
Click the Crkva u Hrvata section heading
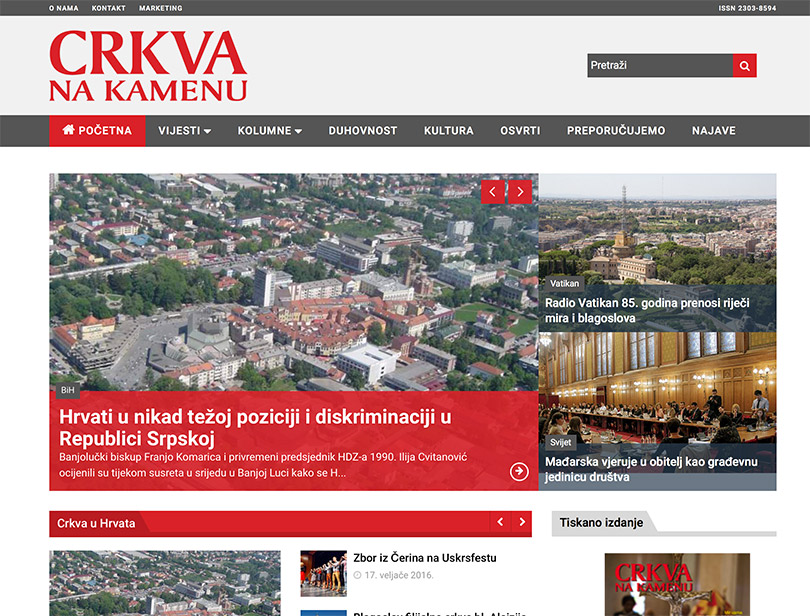(x=96, y=523)
